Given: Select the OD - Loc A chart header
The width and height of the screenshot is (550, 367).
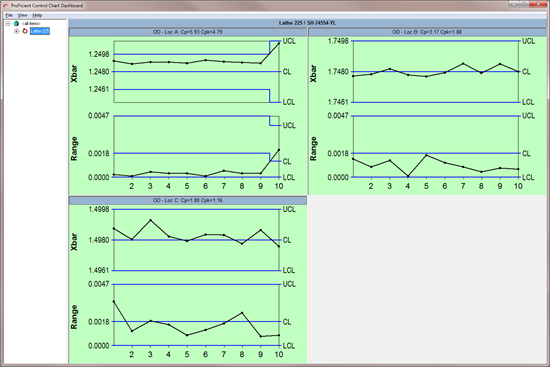Looking at the screenshot, I should click(x=188, y=32).
